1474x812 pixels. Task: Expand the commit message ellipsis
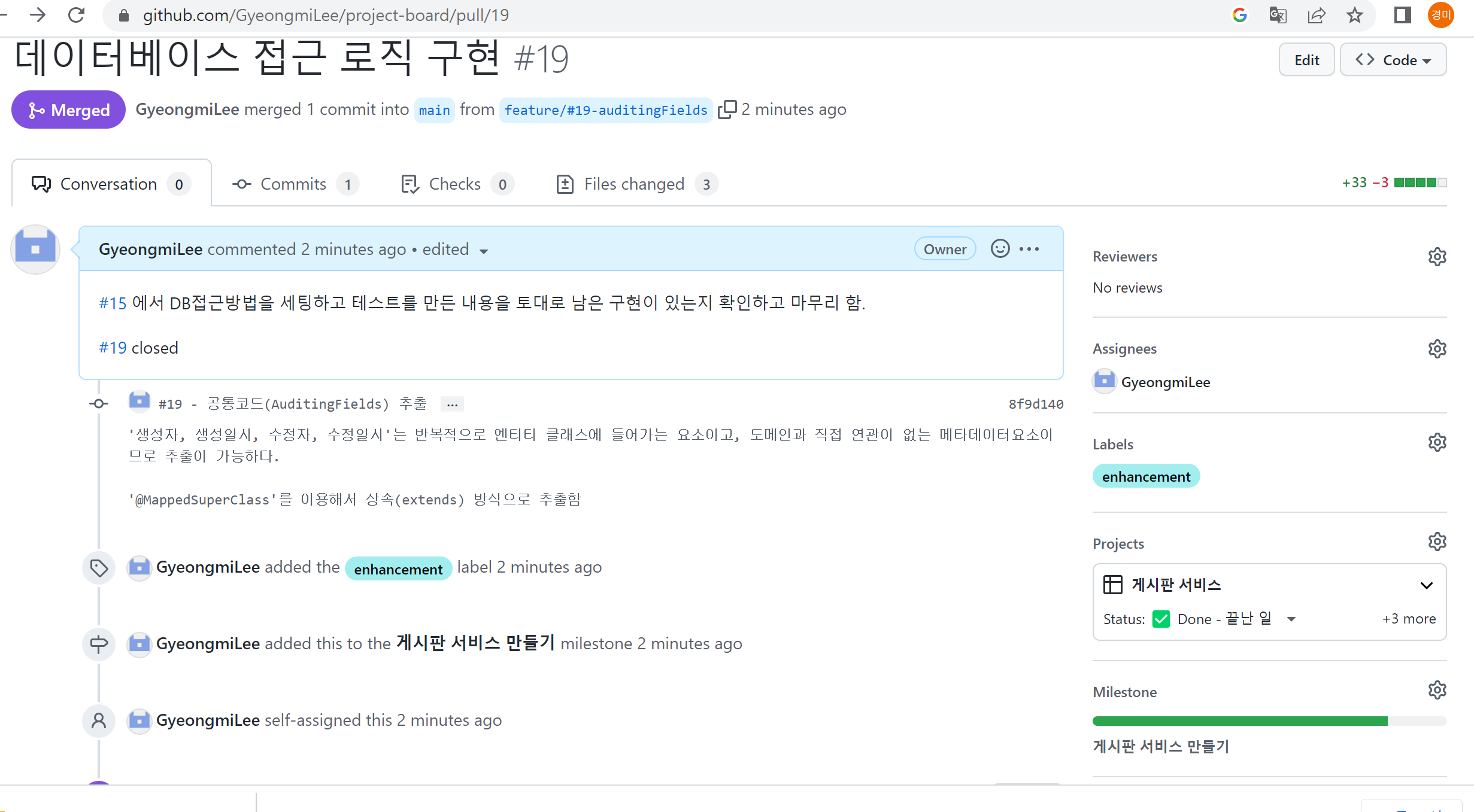coord(452,405)
